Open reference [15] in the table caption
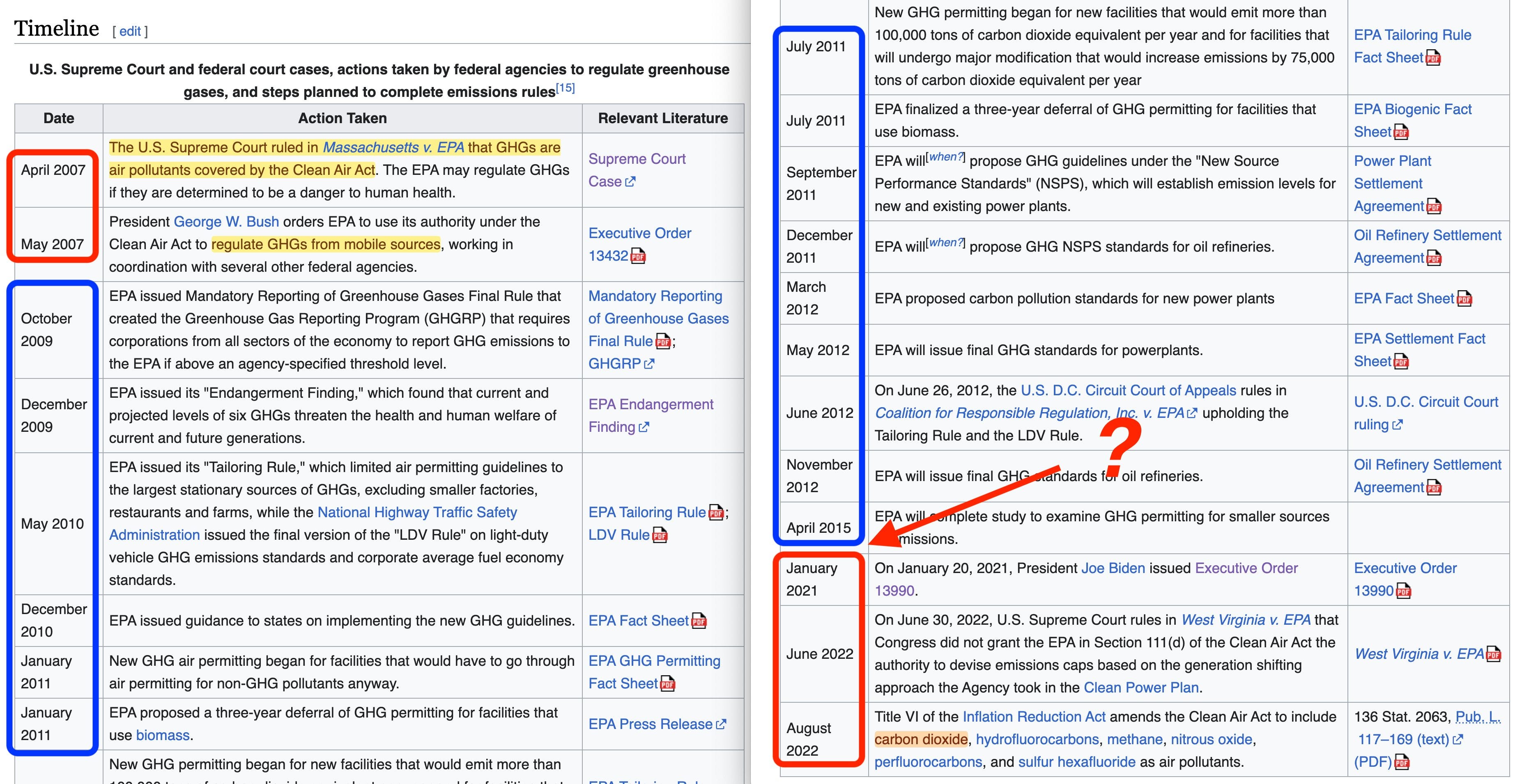 (x=566, y=88)
